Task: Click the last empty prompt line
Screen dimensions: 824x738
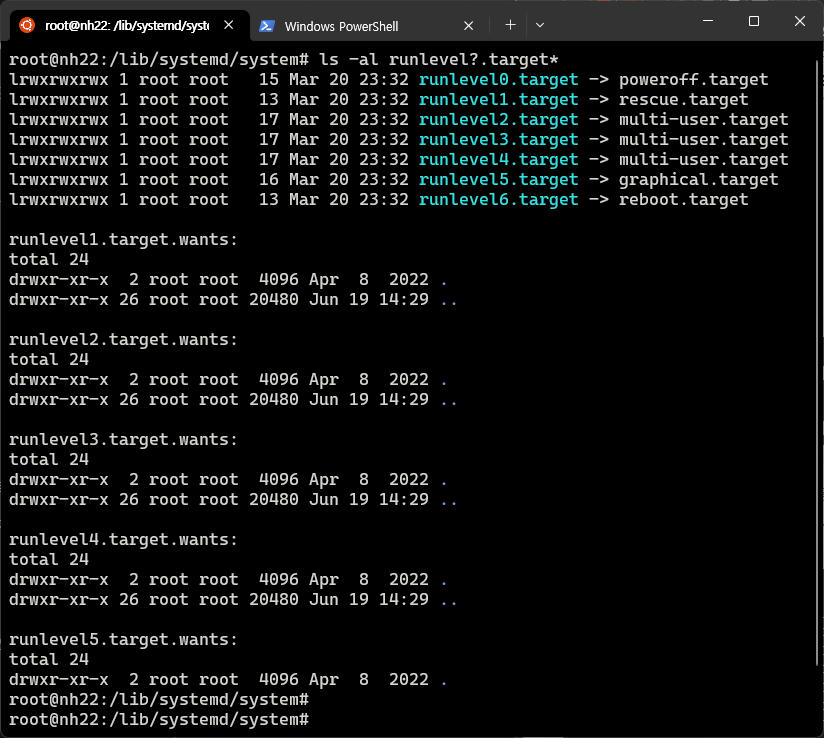Action: click(x=159, y=719)
